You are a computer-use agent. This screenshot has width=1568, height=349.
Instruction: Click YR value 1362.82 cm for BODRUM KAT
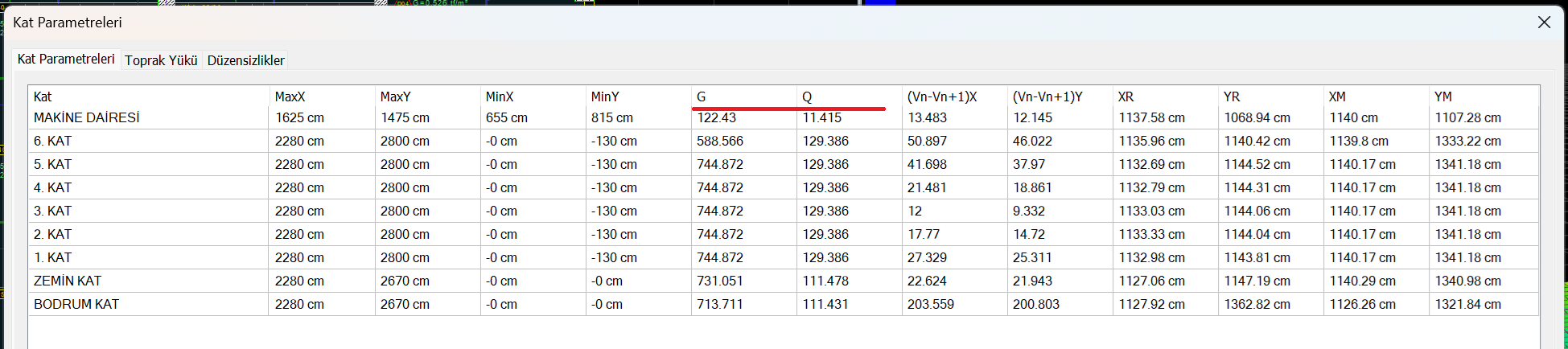(x=1257, y=305)
